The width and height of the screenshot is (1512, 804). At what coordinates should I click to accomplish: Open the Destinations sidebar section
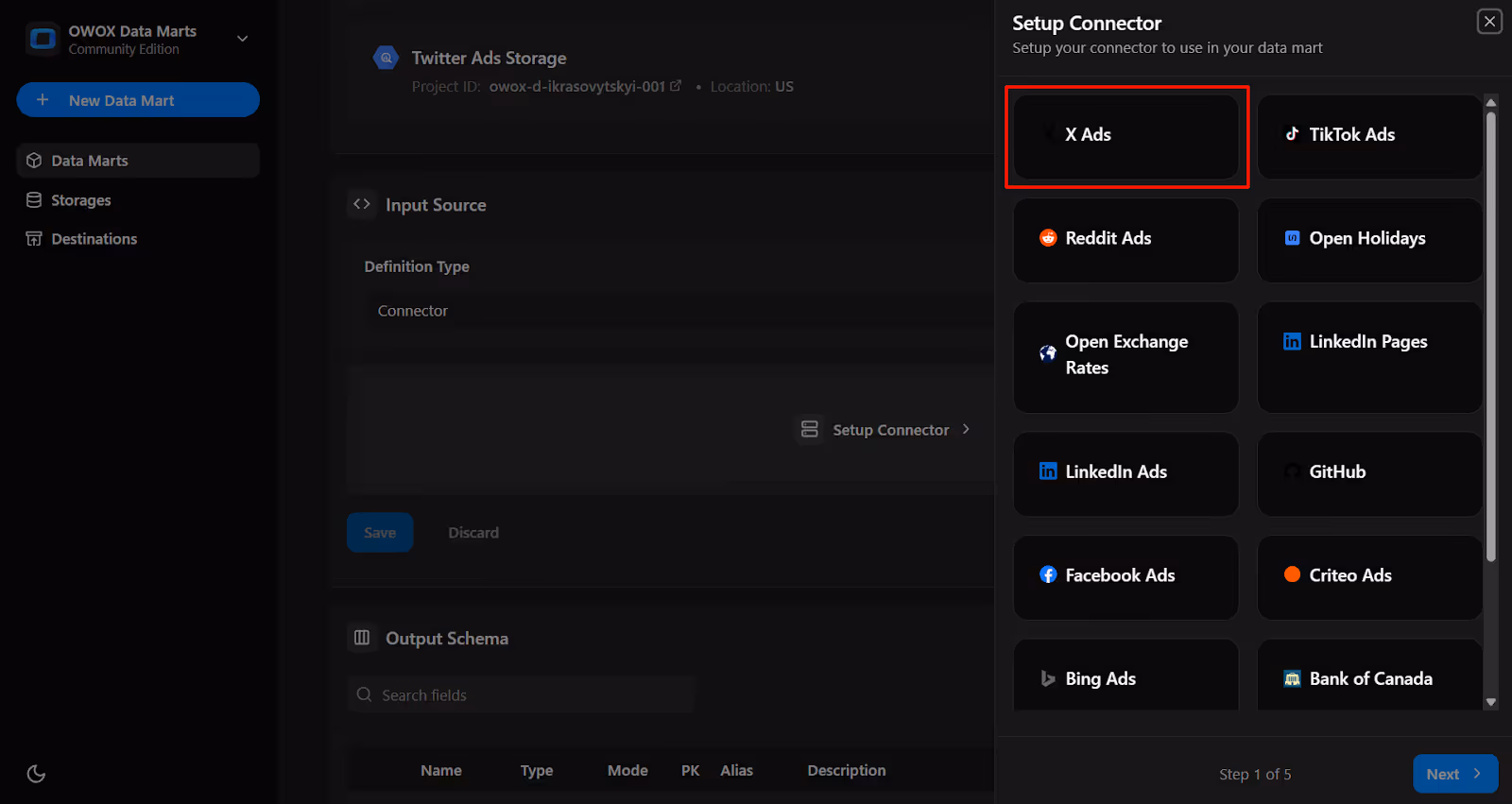(138, 239)
